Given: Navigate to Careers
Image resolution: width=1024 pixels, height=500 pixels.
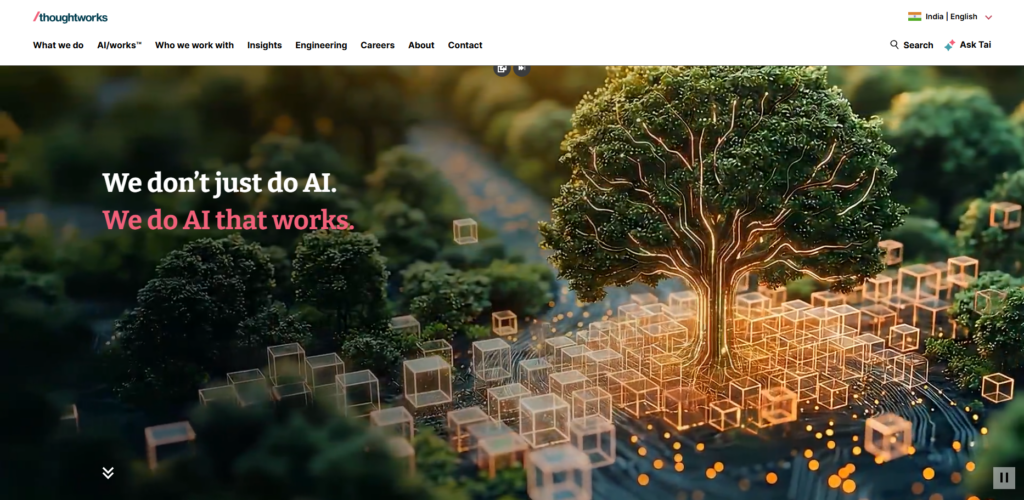Looking at the screenshot, I should 377,45.
